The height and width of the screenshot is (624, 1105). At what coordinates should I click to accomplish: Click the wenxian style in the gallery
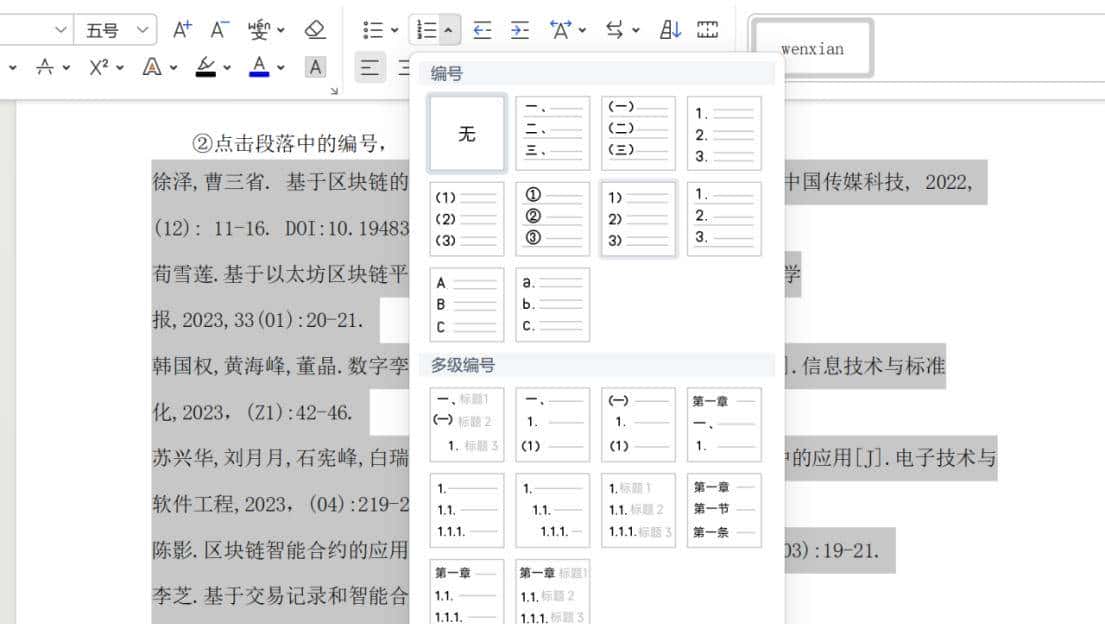point(812,48)
